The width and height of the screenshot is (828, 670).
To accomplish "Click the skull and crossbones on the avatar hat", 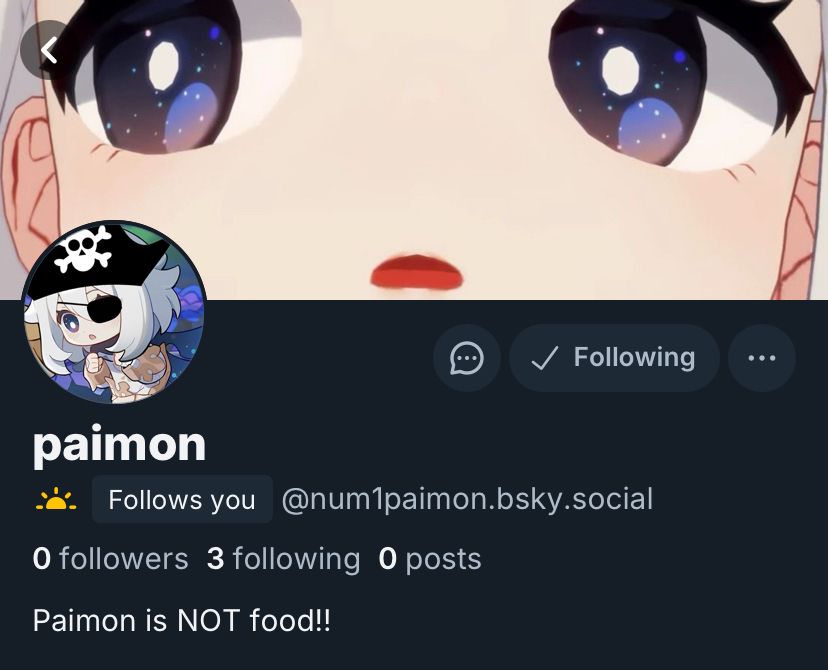I will 84,249.
